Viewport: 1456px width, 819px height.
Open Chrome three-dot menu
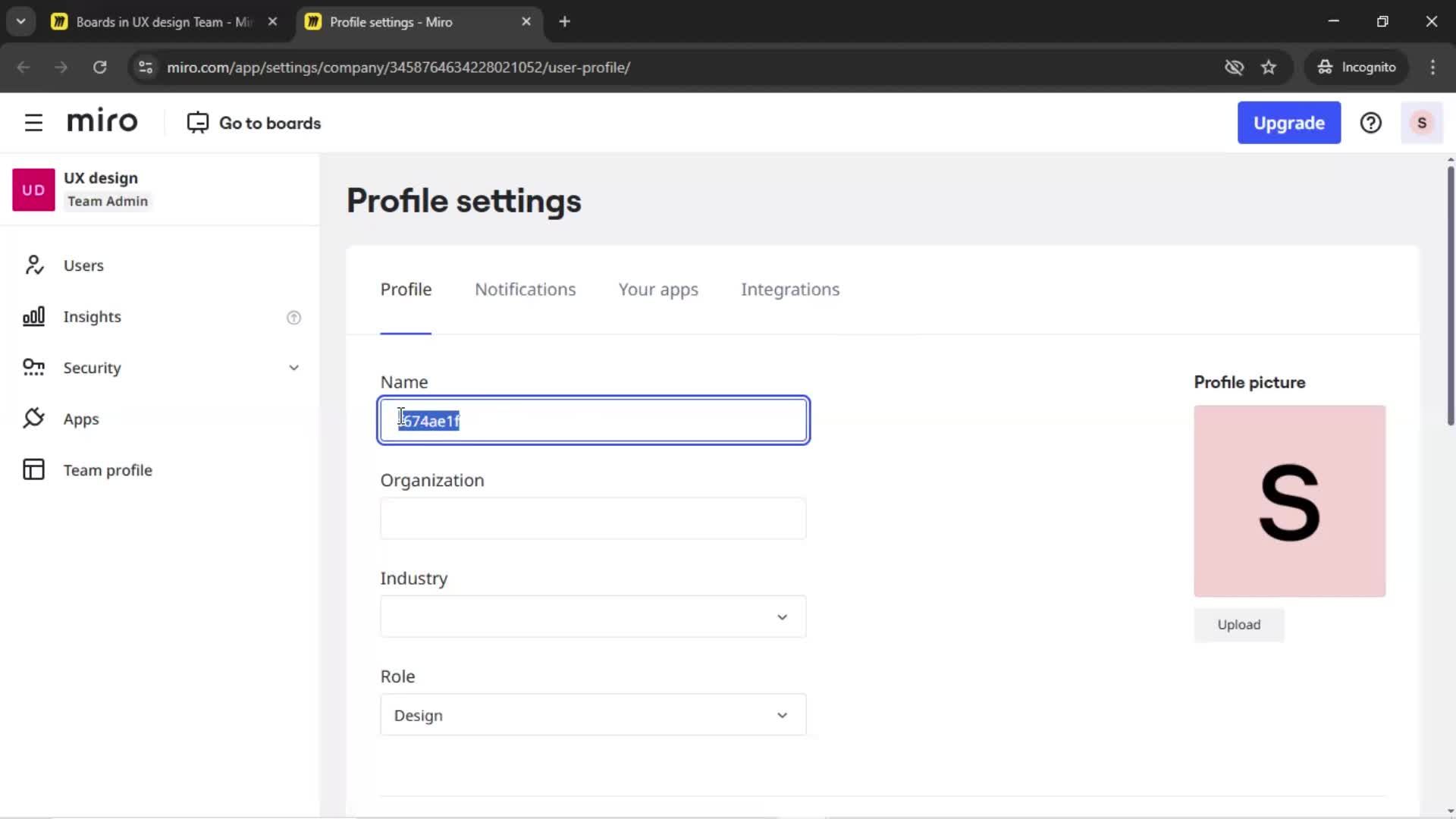pos(1432,67)
